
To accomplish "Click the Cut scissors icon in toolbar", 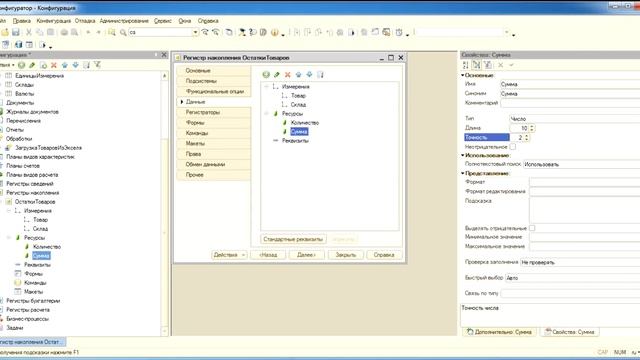I will (x=29, y=32).
